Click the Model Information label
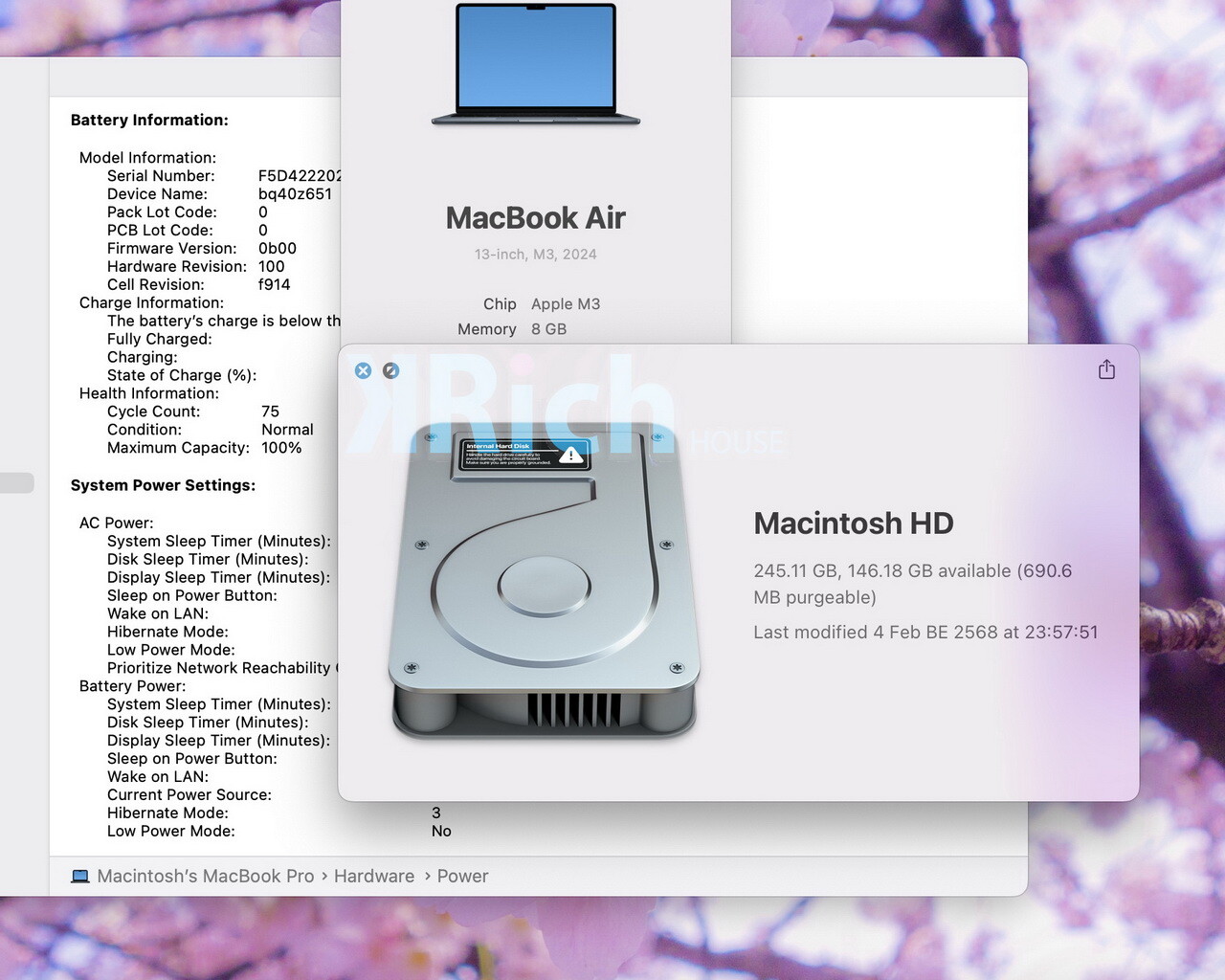 point(147,157)
